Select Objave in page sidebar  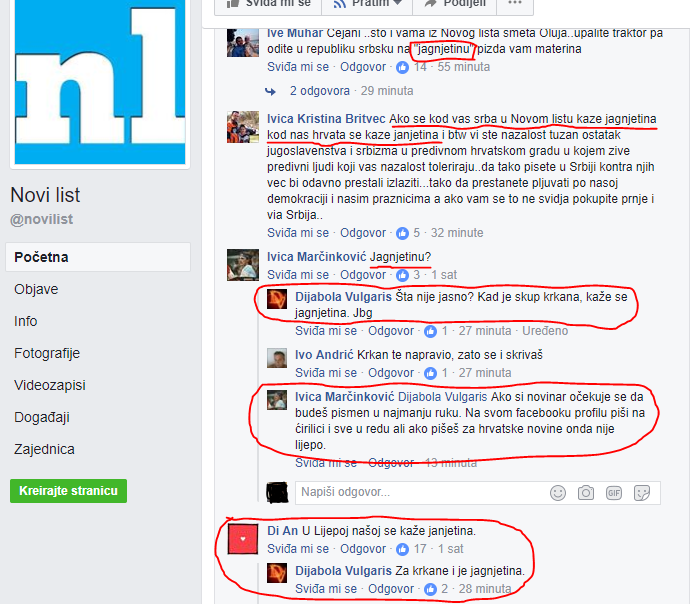pyautogui.click(x=36, y=289)
